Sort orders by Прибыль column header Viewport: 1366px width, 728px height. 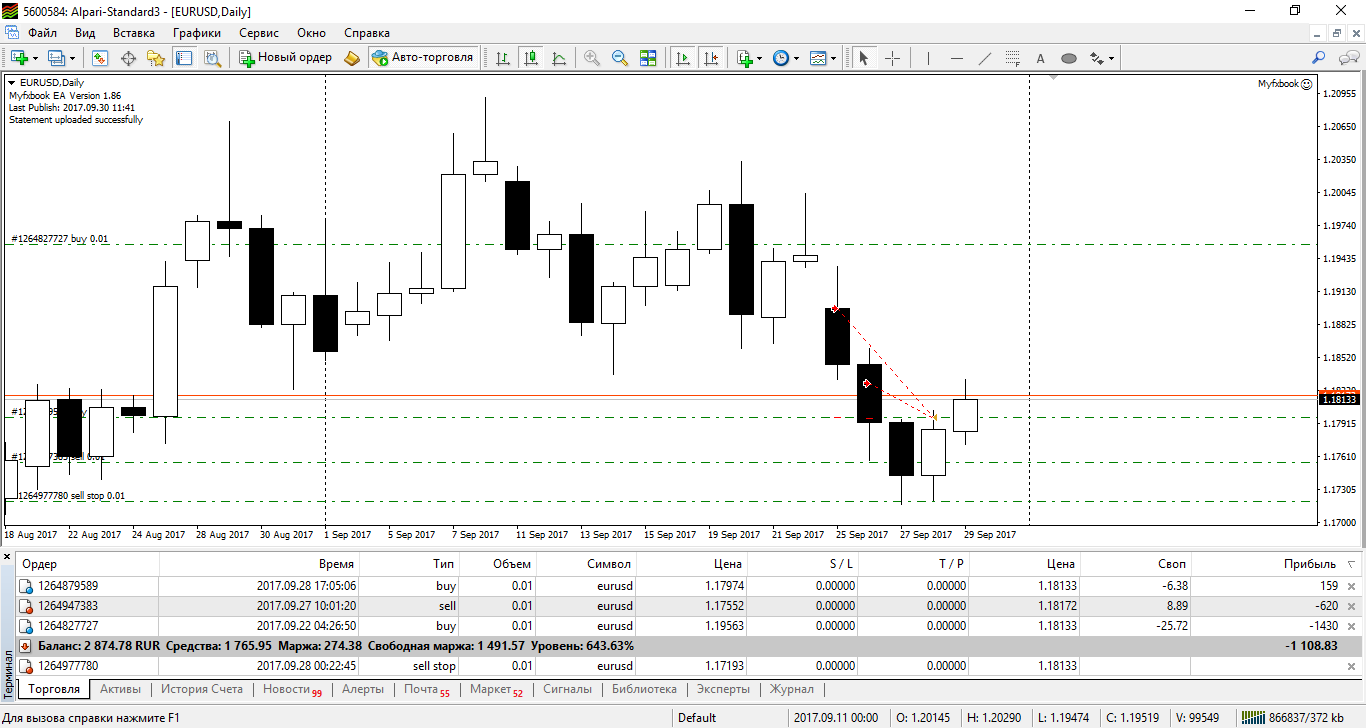tap(1310, 564)
